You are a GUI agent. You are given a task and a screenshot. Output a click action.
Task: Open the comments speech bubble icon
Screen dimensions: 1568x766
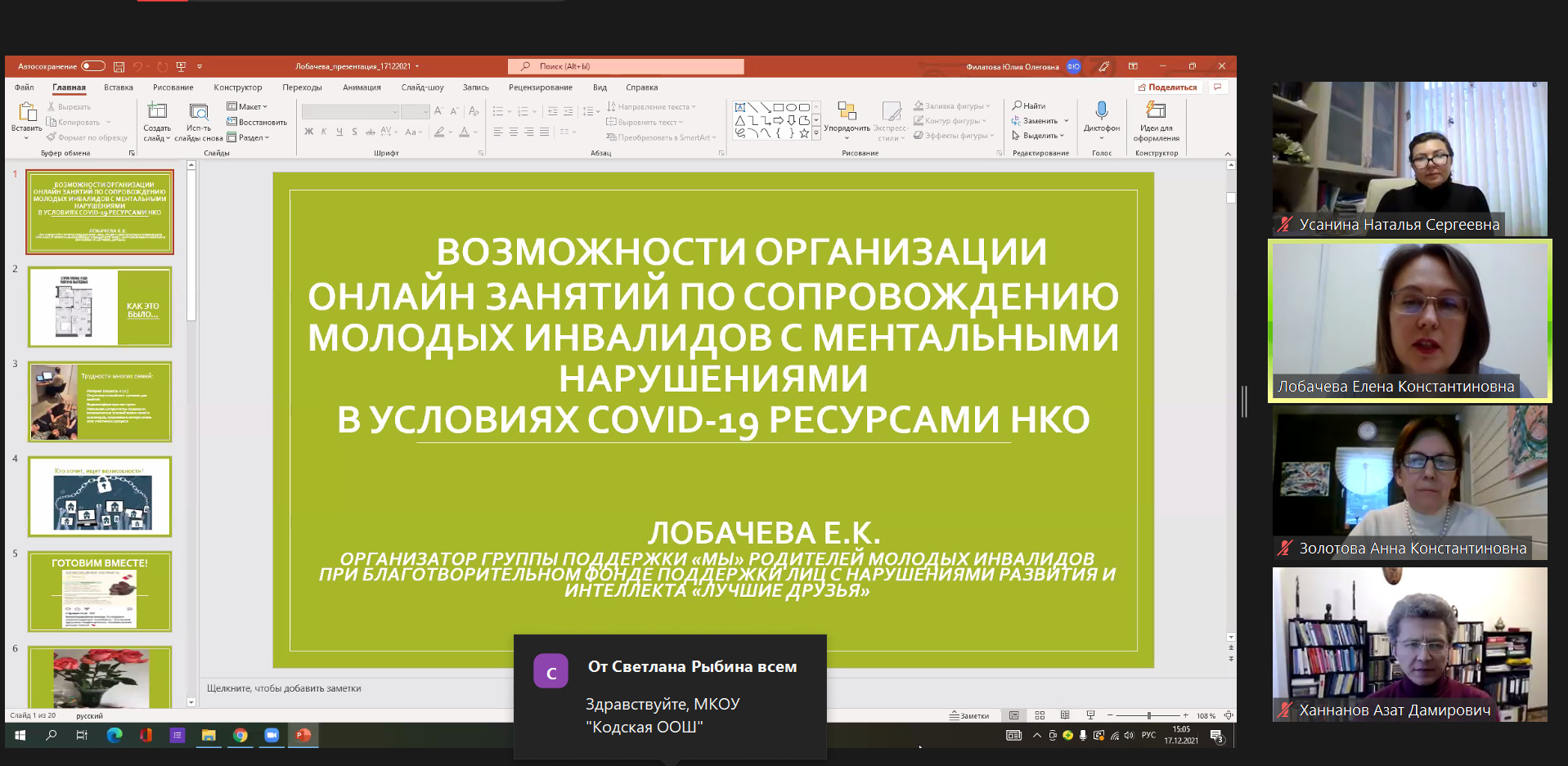[1218, 87]
